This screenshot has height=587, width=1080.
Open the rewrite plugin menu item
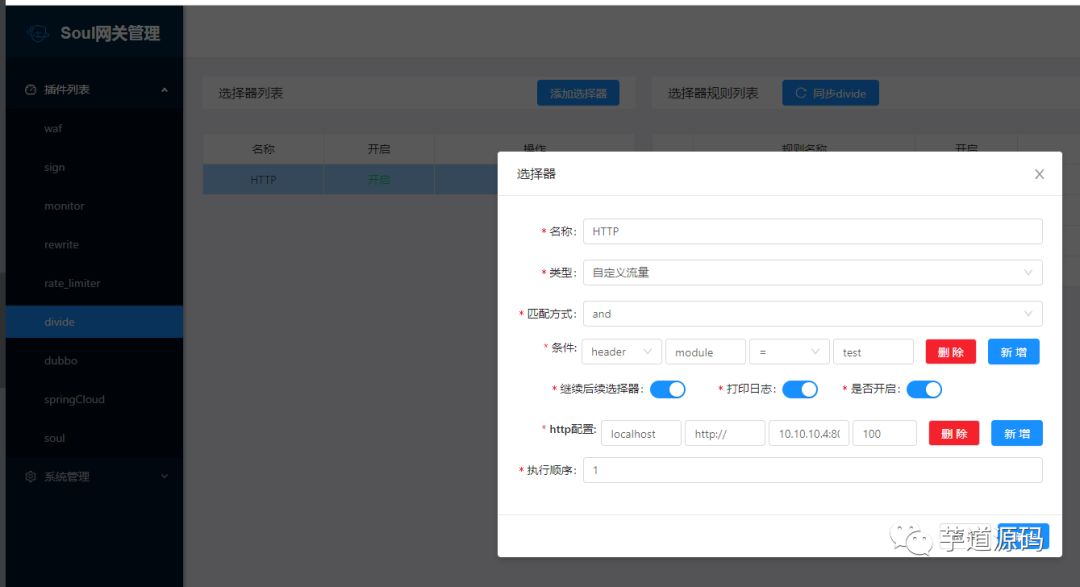pyautogui.click(x=94, y=244)
